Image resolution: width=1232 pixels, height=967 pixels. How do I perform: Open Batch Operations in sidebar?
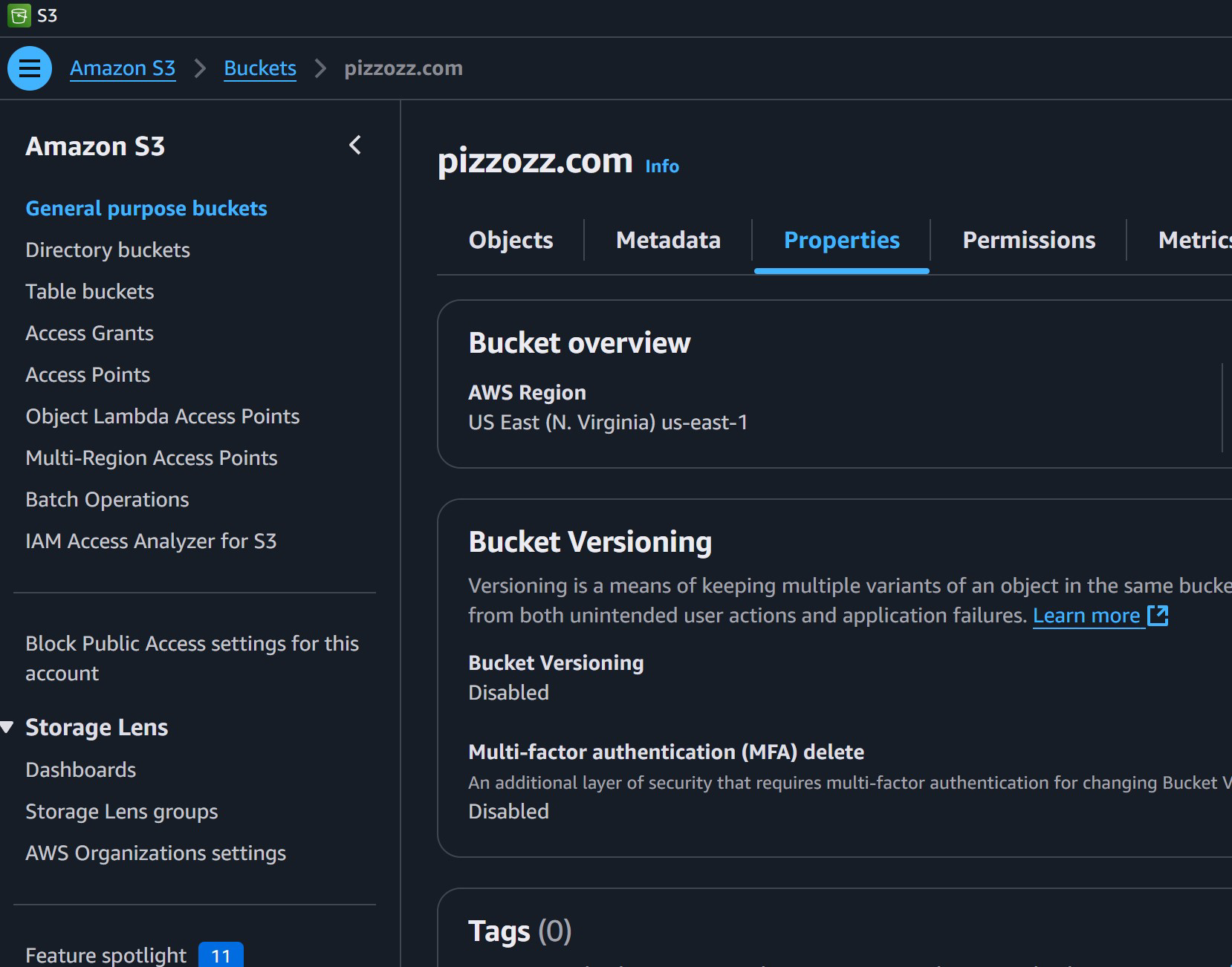pyautogui.click(x=107, y=500)
